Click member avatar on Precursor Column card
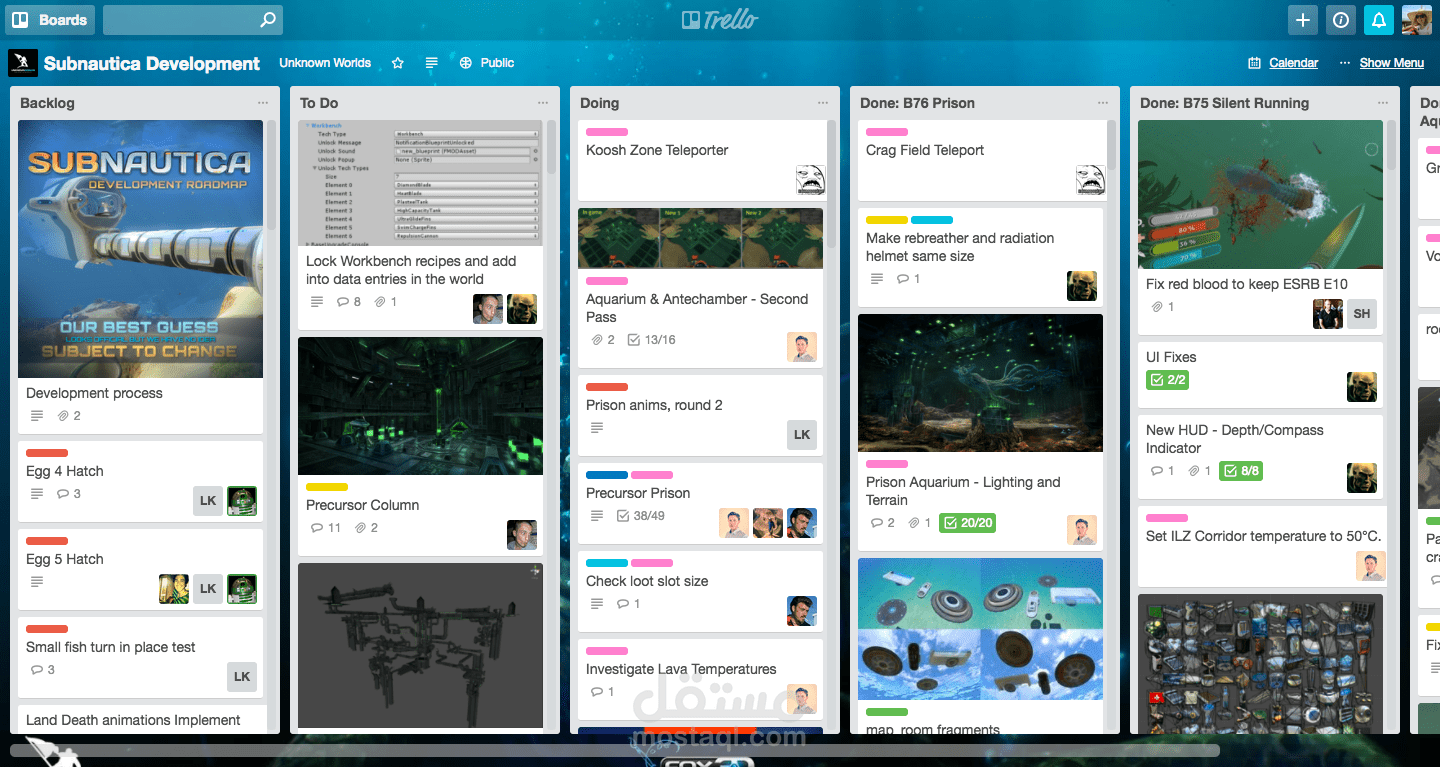1440x767 pixels. point(522,535)
